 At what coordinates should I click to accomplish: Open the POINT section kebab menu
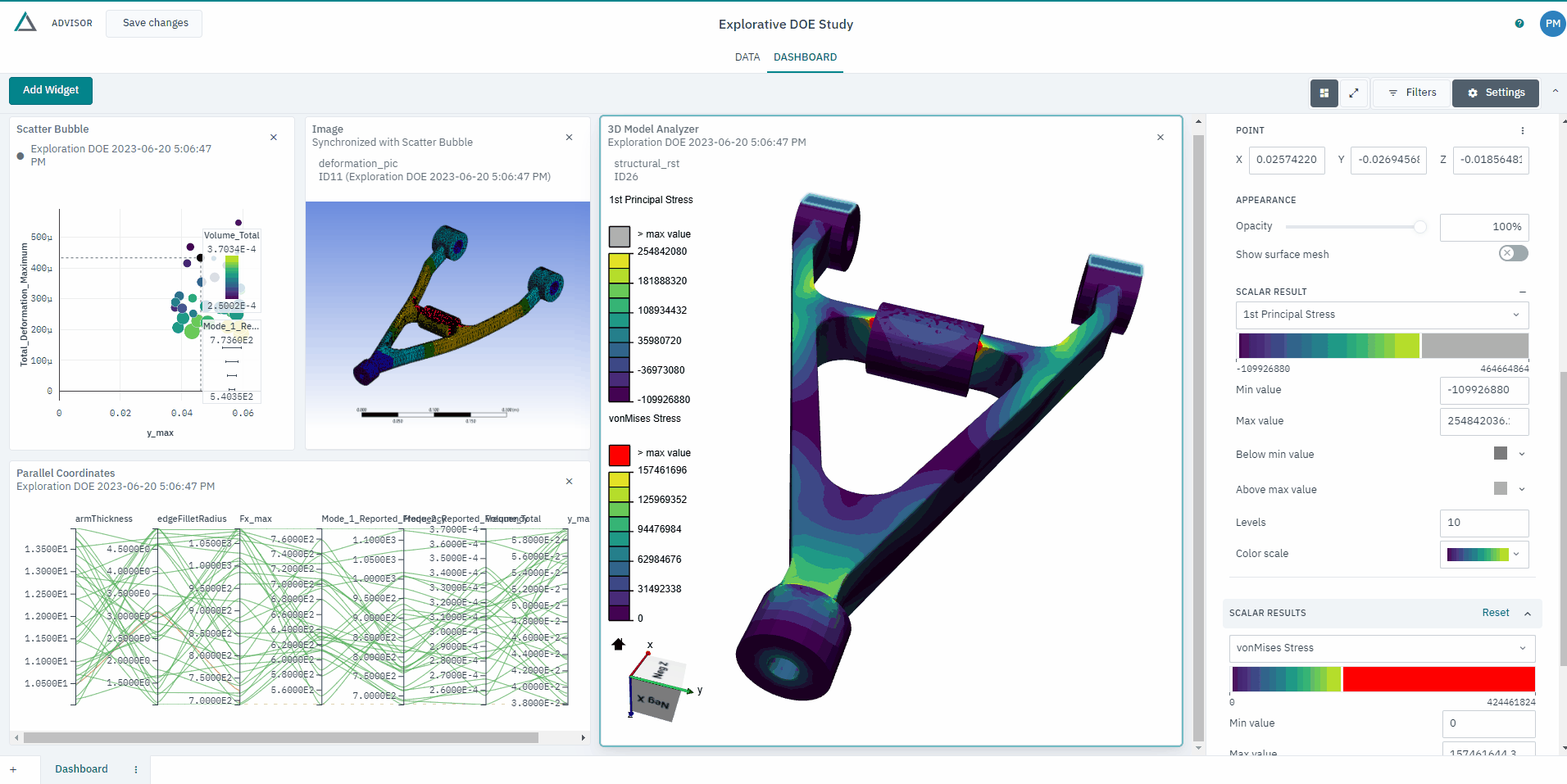(1522, 131)
